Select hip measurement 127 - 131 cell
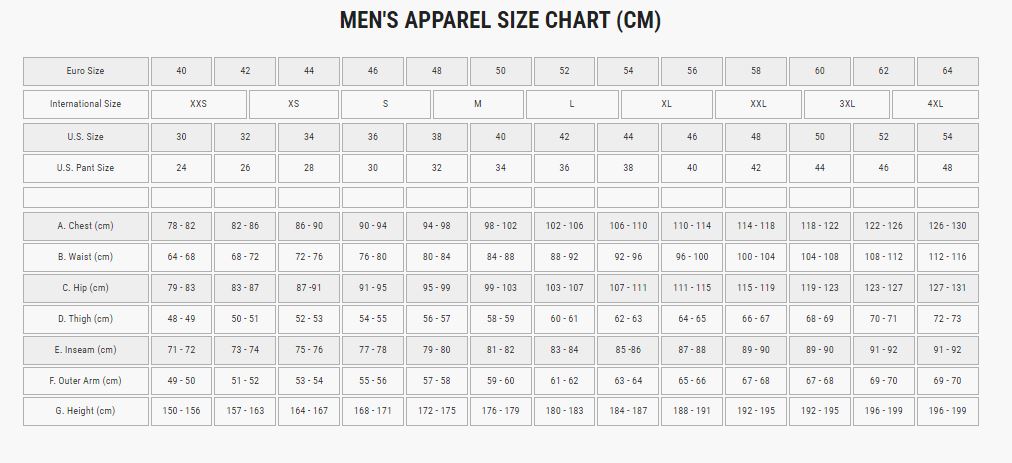Screen dimensions: 1012x463 [x=947, y=288]
